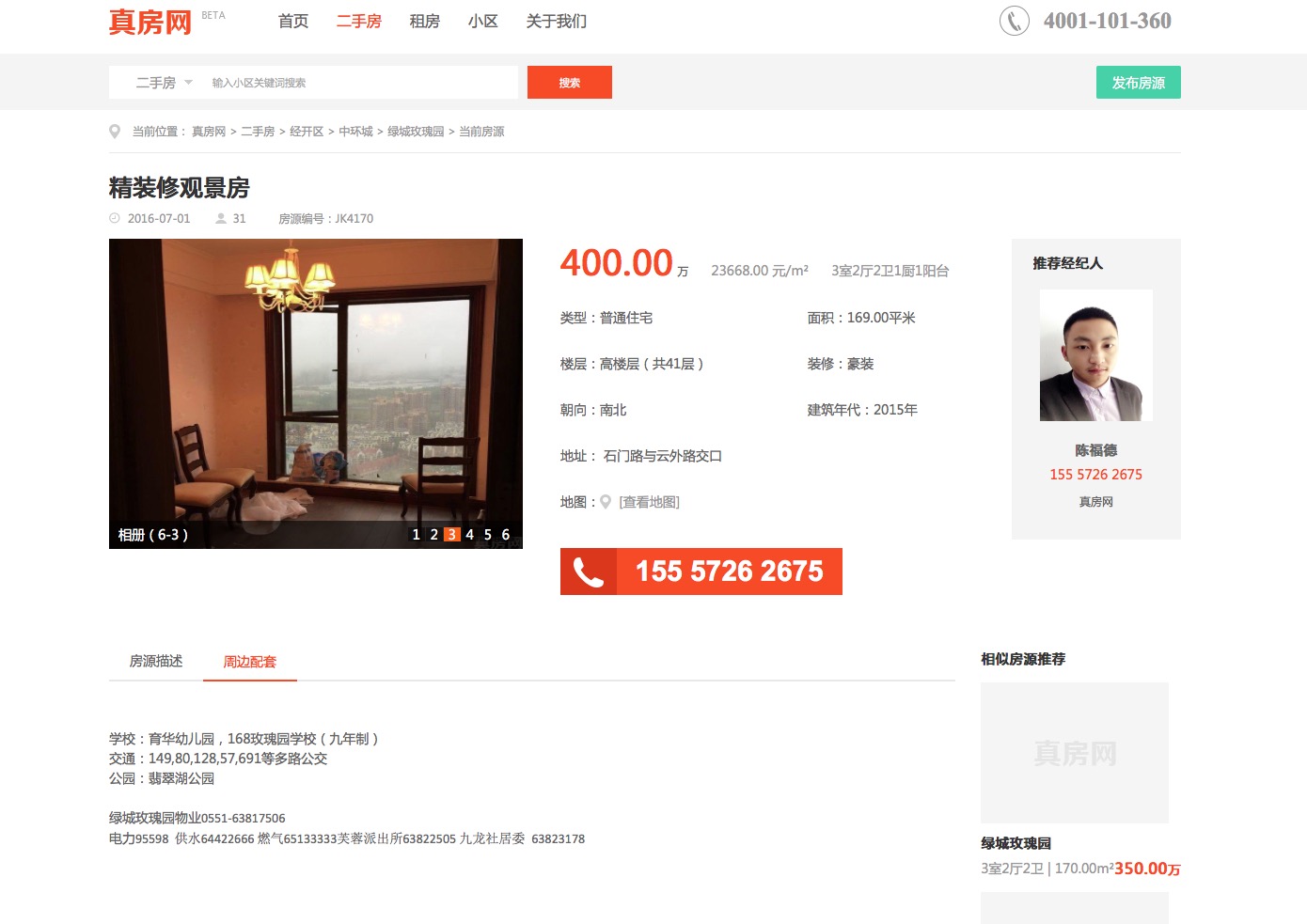Click the phone handset icon in red call bar
This screenshot has height=924, width=1307.
point(589,572)
